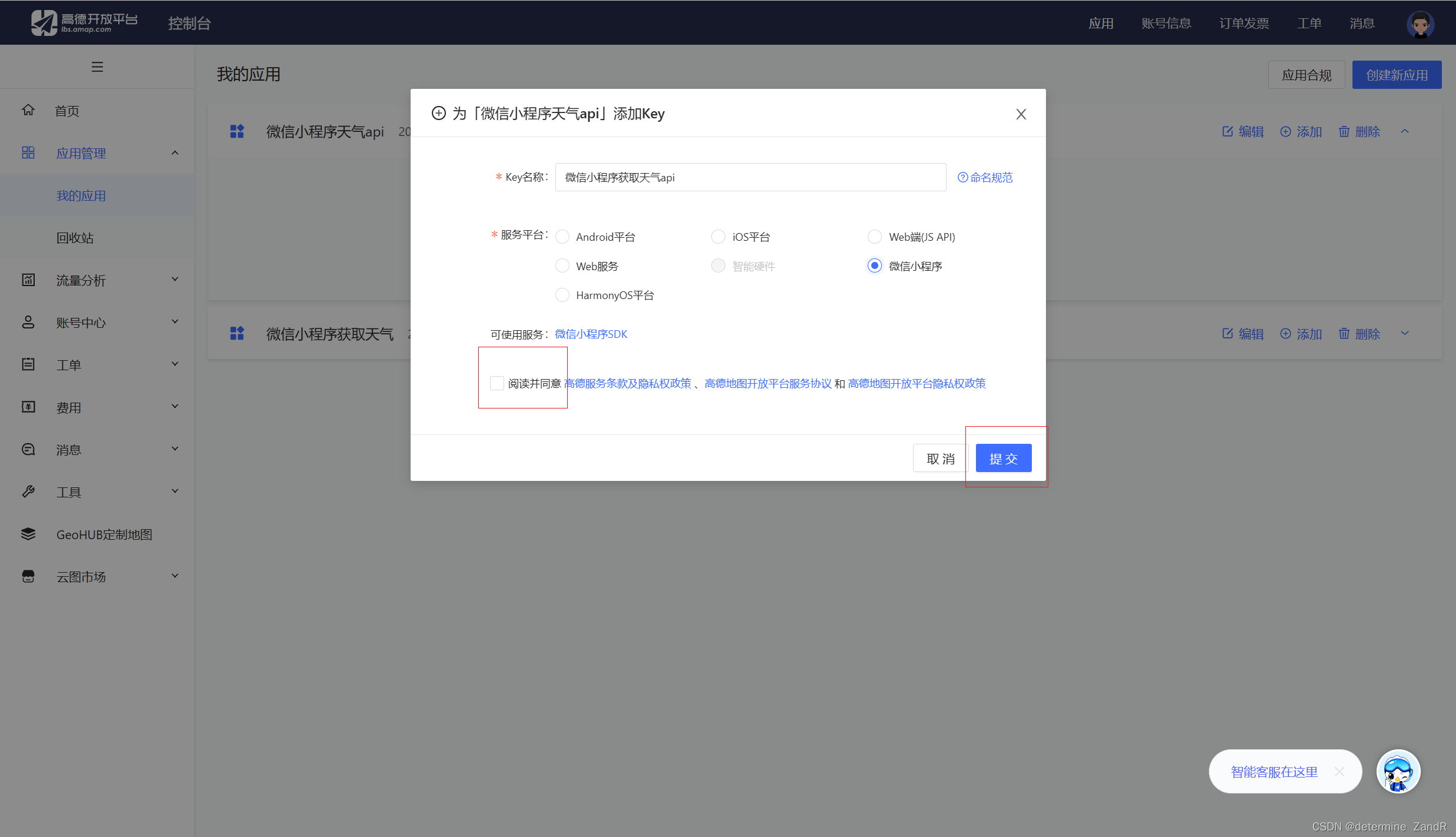Click the 应用合规 button
Viewport: 1456px width, 837px height.
[x=1307, y=75]
